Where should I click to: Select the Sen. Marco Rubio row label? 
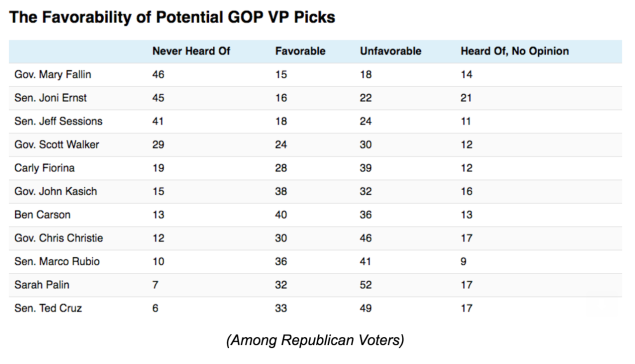click(x=57, y=262)
